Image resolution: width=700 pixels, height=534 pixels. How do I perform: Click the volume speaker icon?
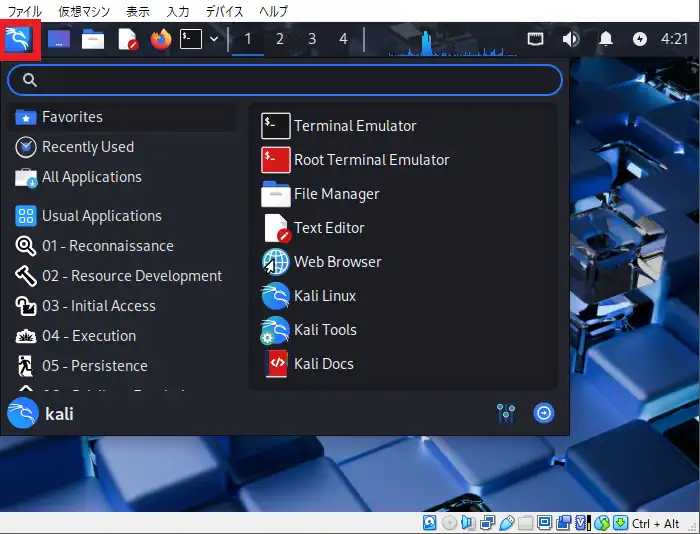click(571, 39)
